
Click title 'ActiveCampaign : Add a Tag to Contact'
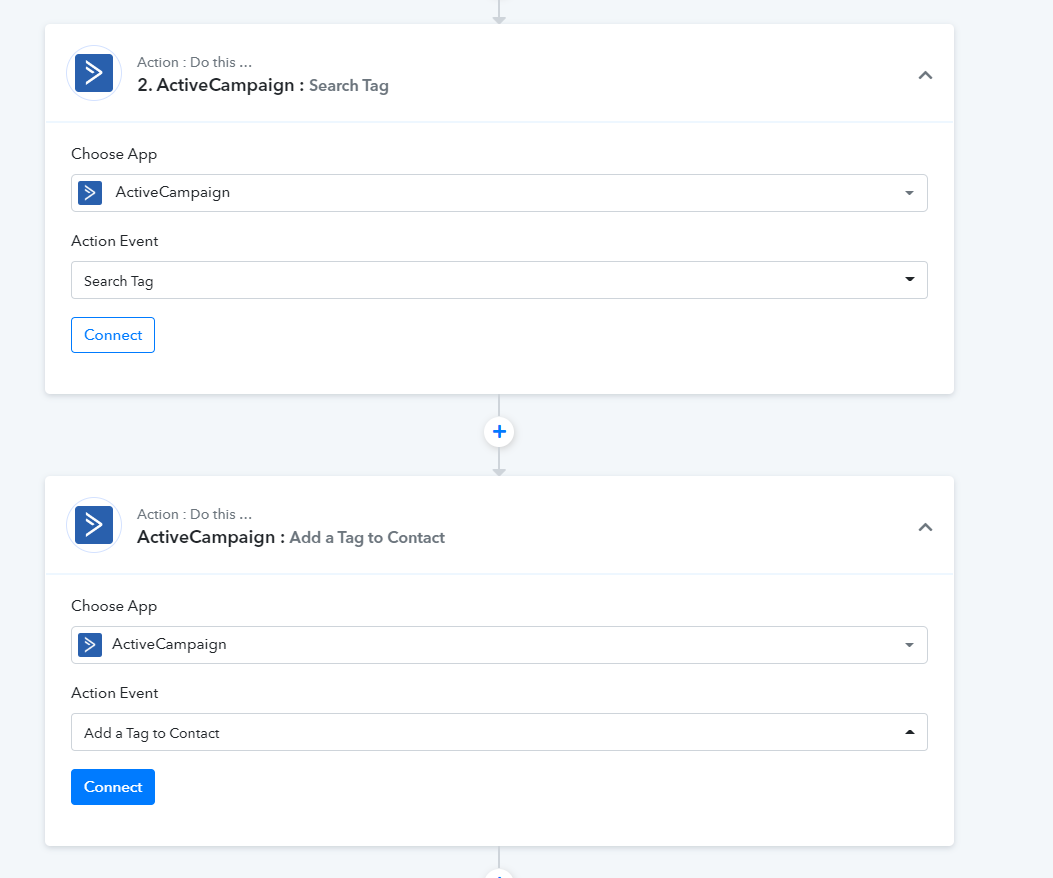291,537
